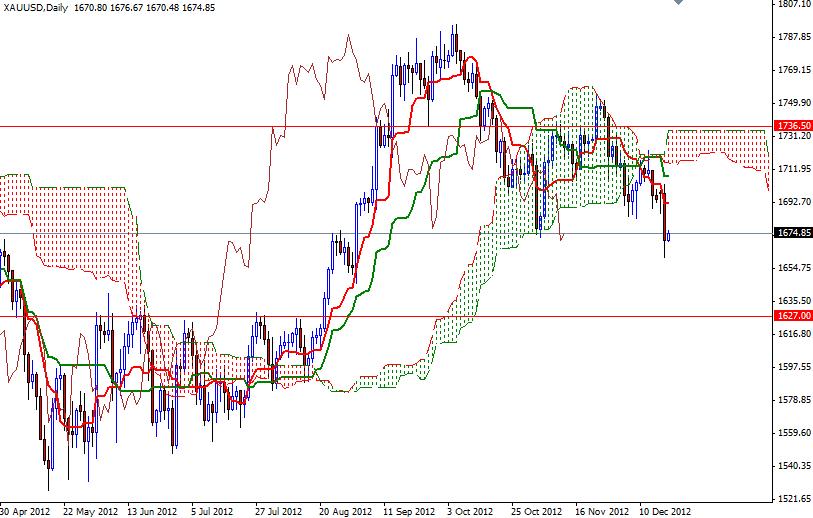Click the 3 Oct 2012 date label

click(x=471, y=511)
